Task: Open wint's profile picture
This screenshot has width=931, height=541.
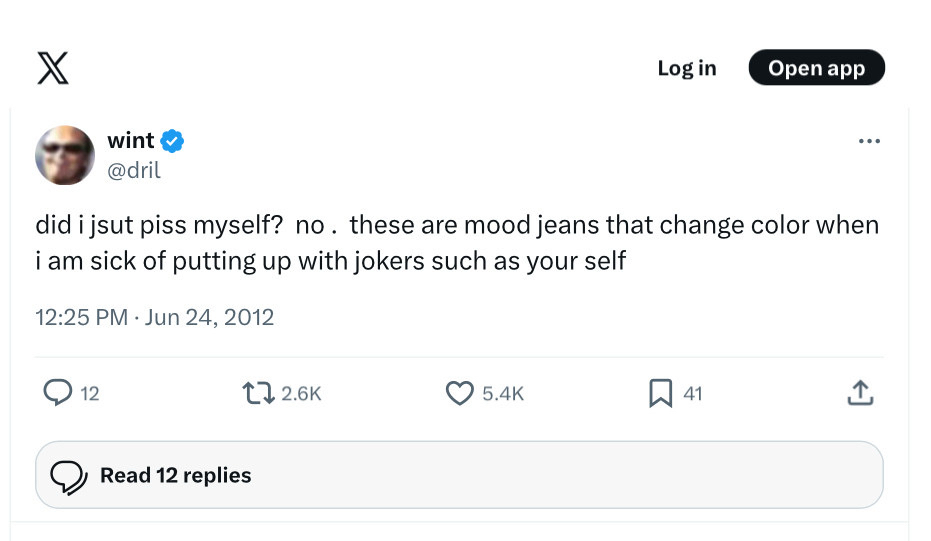Action: tap(66, 155)
